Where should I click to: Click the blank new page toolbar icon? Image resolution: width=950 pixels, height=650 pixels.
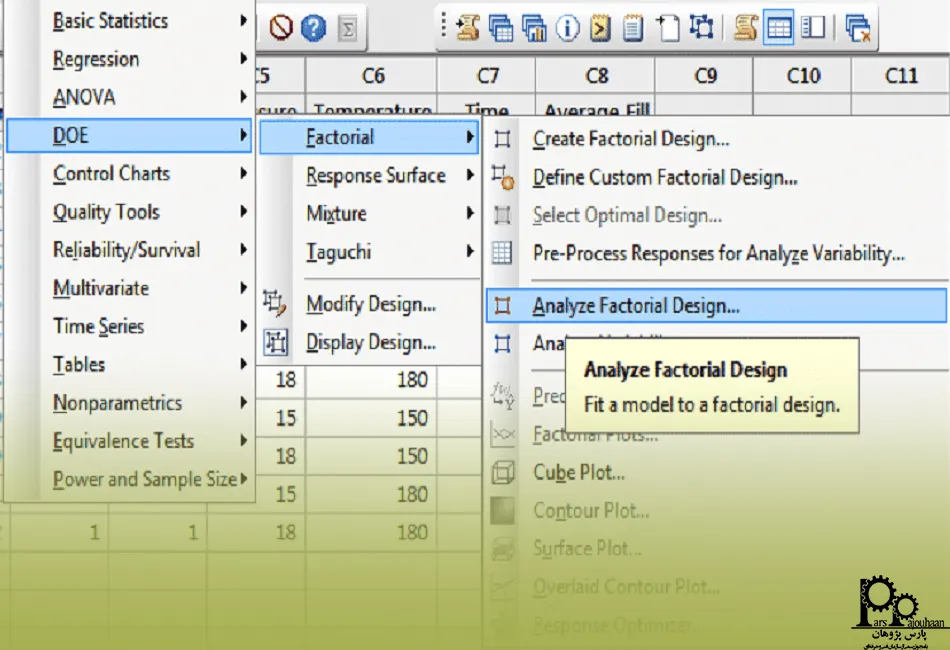(668, 28)
